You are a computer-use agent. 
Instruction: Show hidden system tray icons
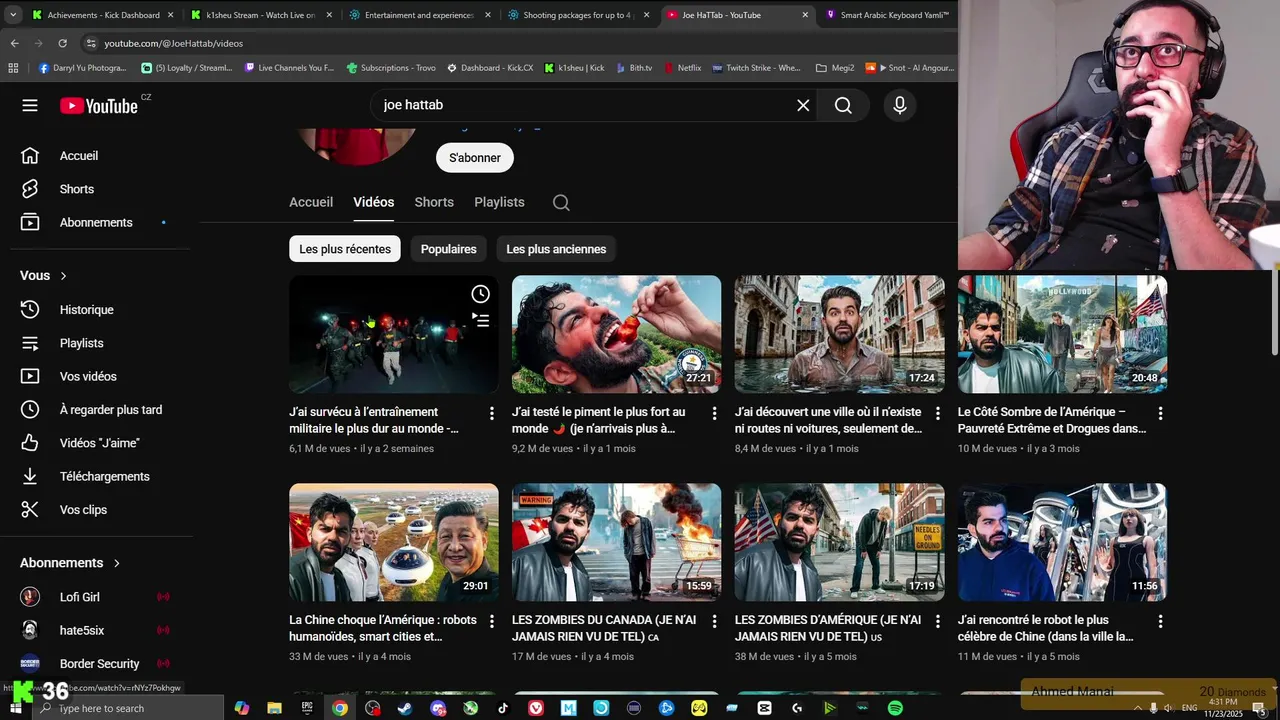click(x=1136, y=708)
